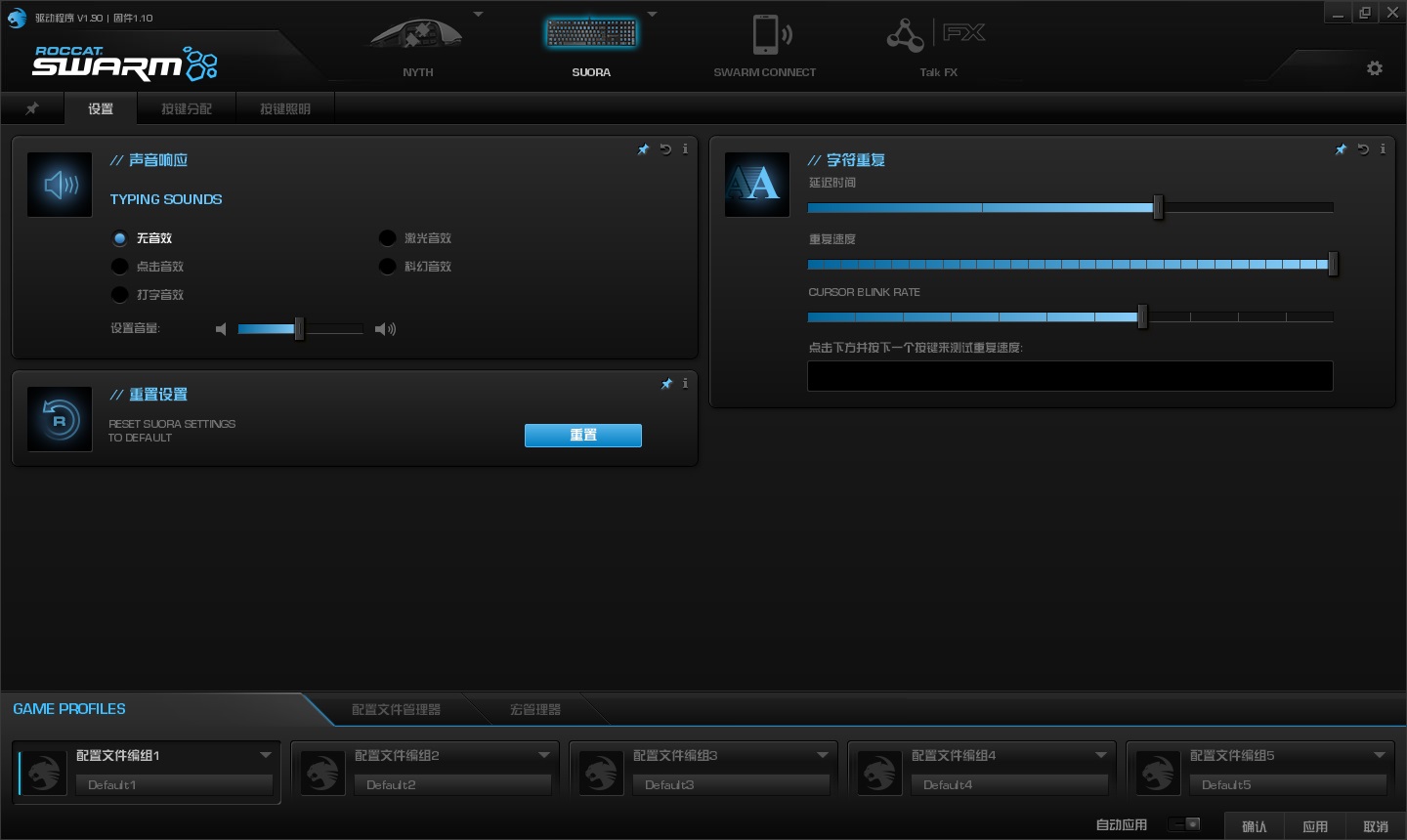1407x840 pixels.
Task: Show info for the 重置设置 panel
Action: 685,384
